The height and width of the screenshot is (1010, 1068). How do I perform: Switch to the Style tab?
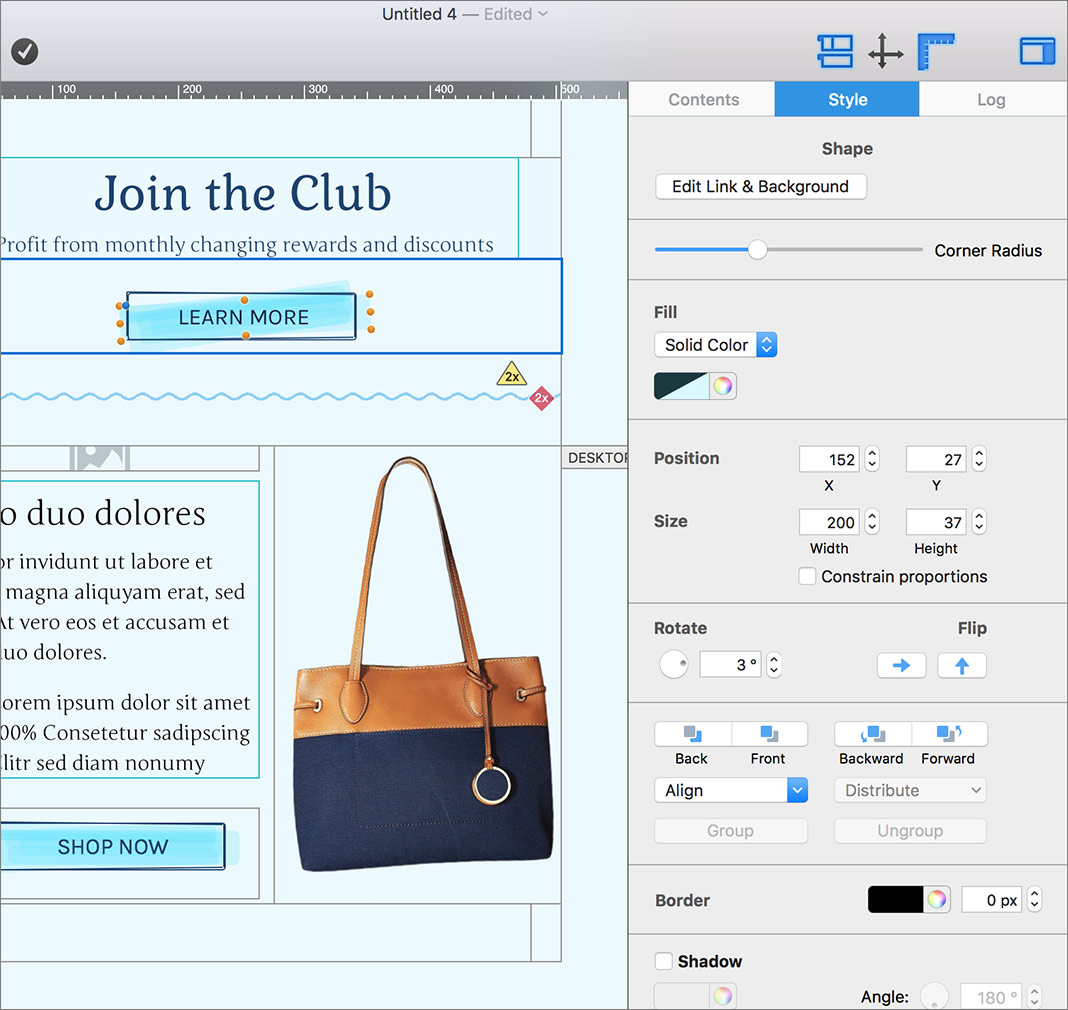[x=847, y=99]
